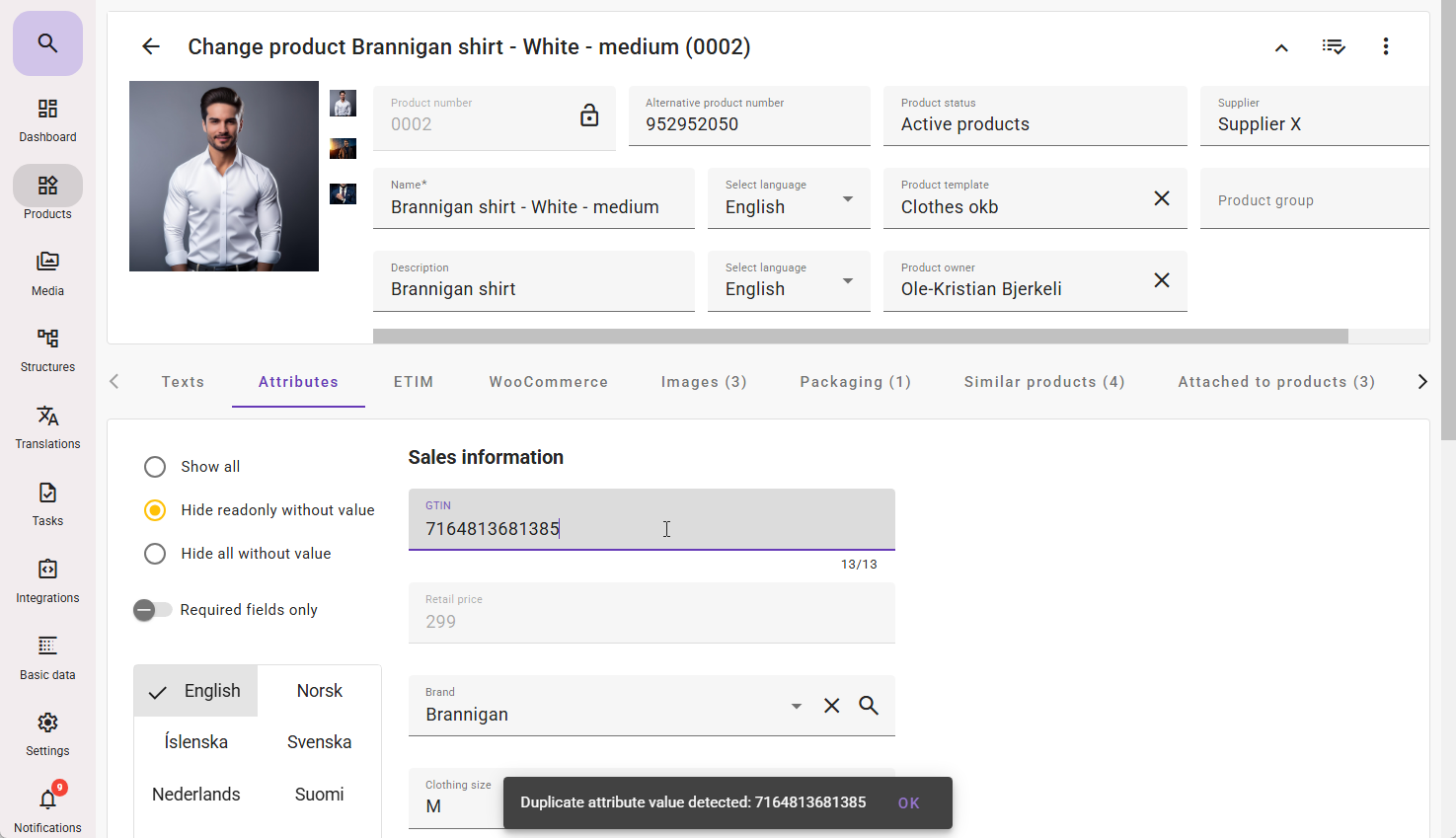Select Hide all without value option
The image size is (1456, 838).
point(155,554)
